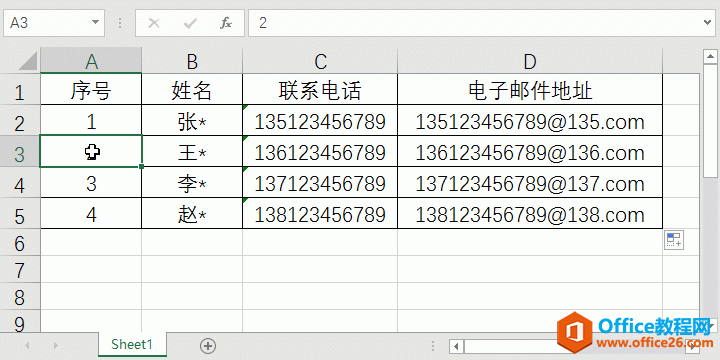Select row 7 header
This screenshot has height=360, width=720.
20,270
